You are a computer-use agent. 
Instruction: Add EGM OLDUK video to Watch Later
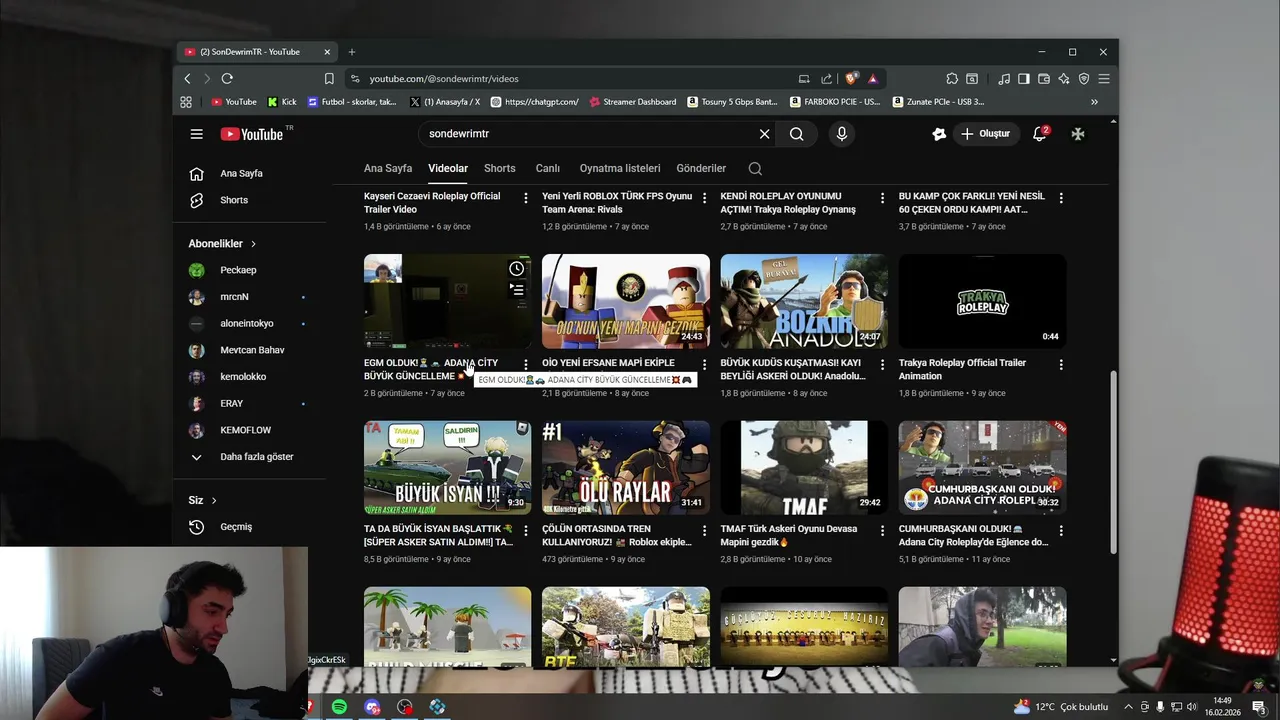[516, 269]
